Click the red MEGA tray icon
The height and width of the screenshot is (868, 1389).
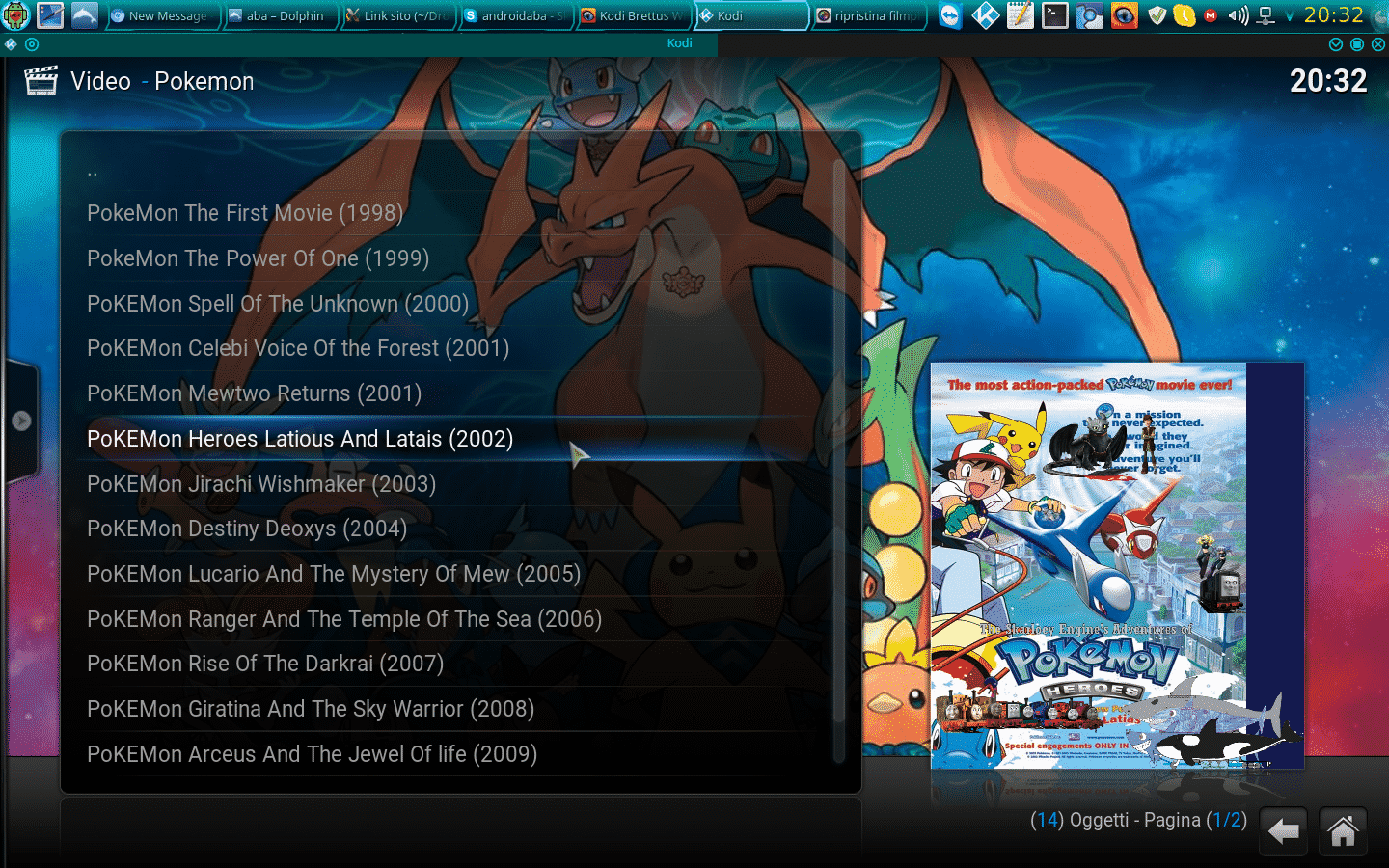pos(1211,15)
